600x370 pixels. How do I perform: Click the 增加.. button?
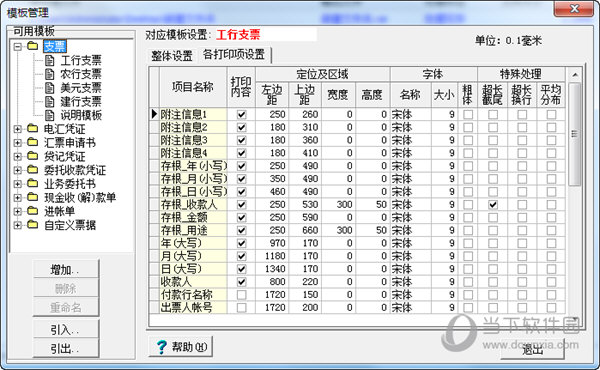click(x=65, y=270)
